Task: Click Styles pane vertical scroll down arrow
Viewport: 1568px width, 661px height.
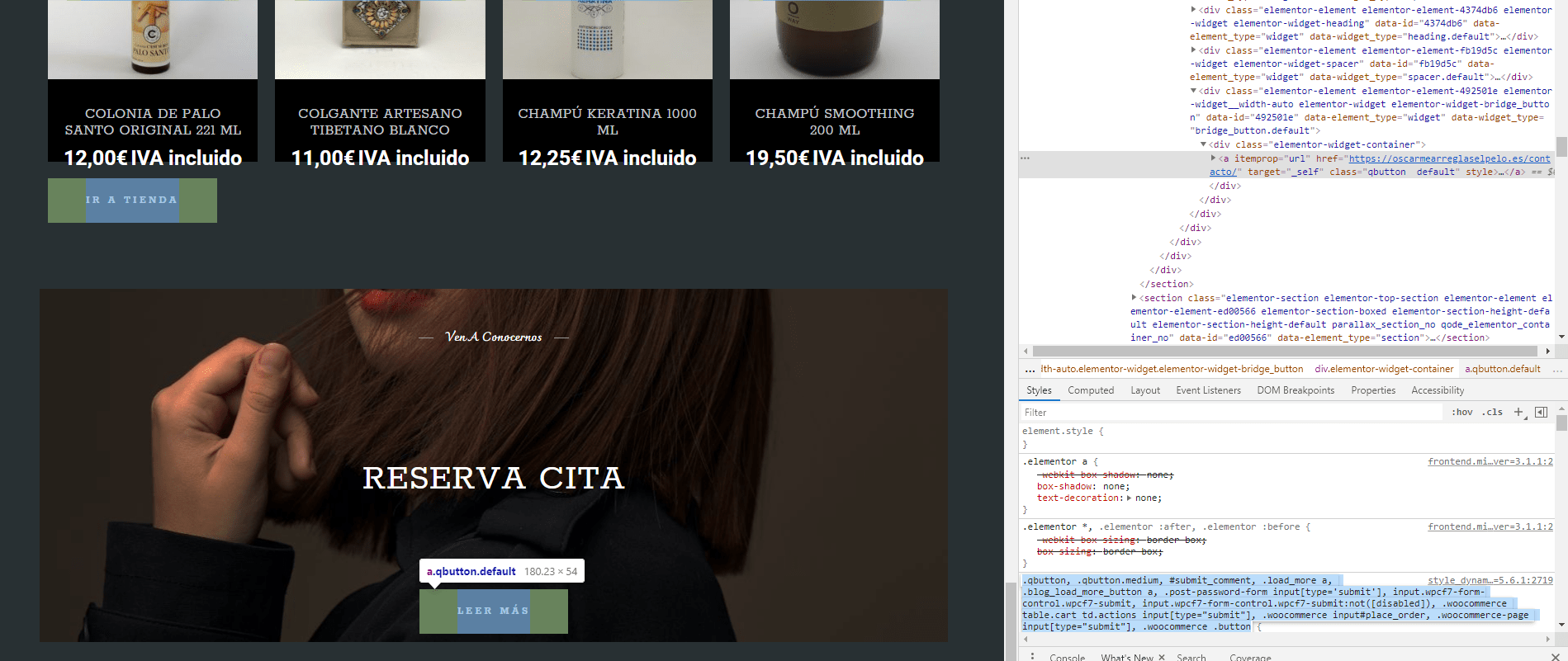Action: point(1561,625)
